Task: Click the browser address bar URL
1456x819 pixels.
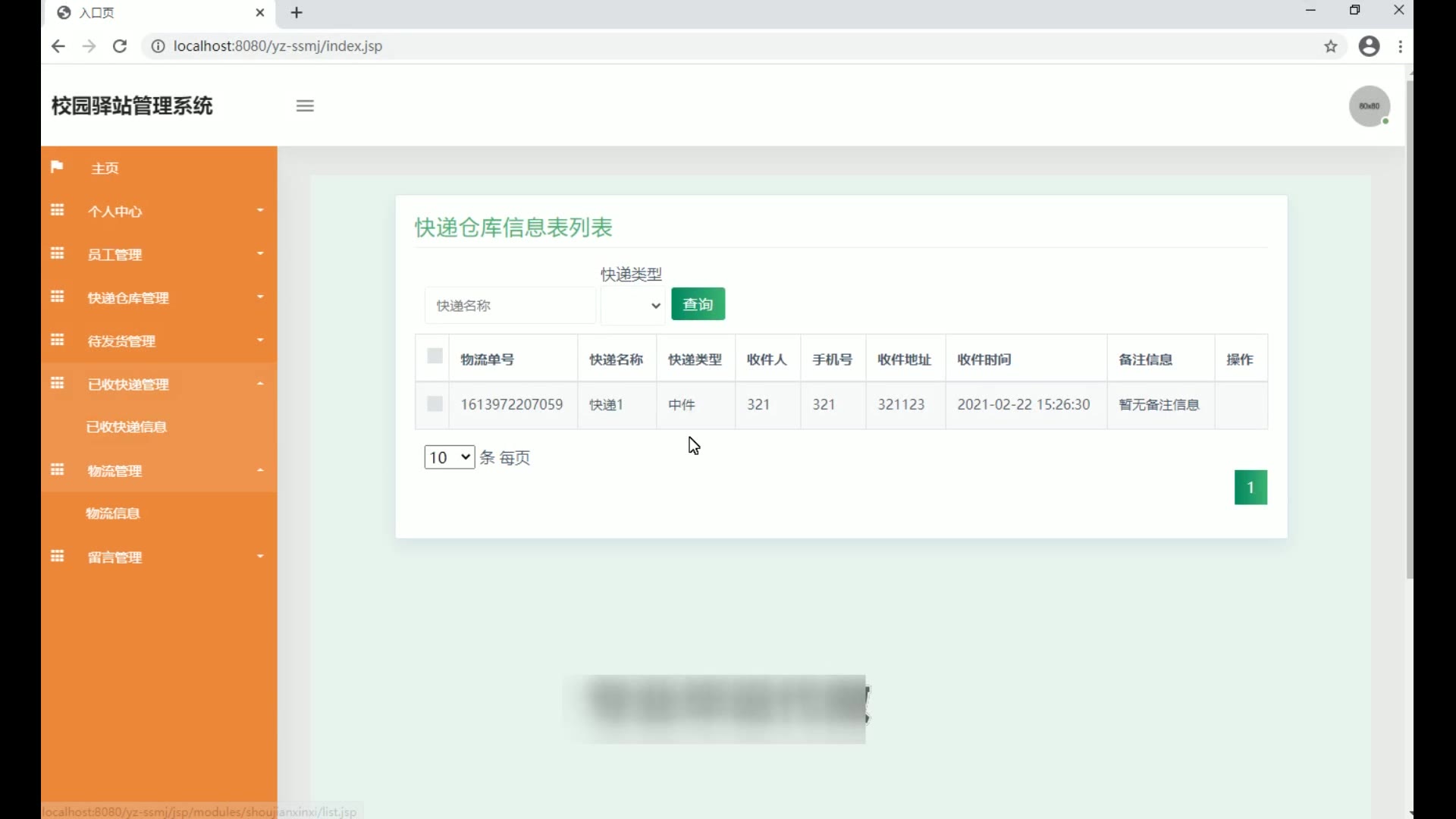Action: pos(278,46)
